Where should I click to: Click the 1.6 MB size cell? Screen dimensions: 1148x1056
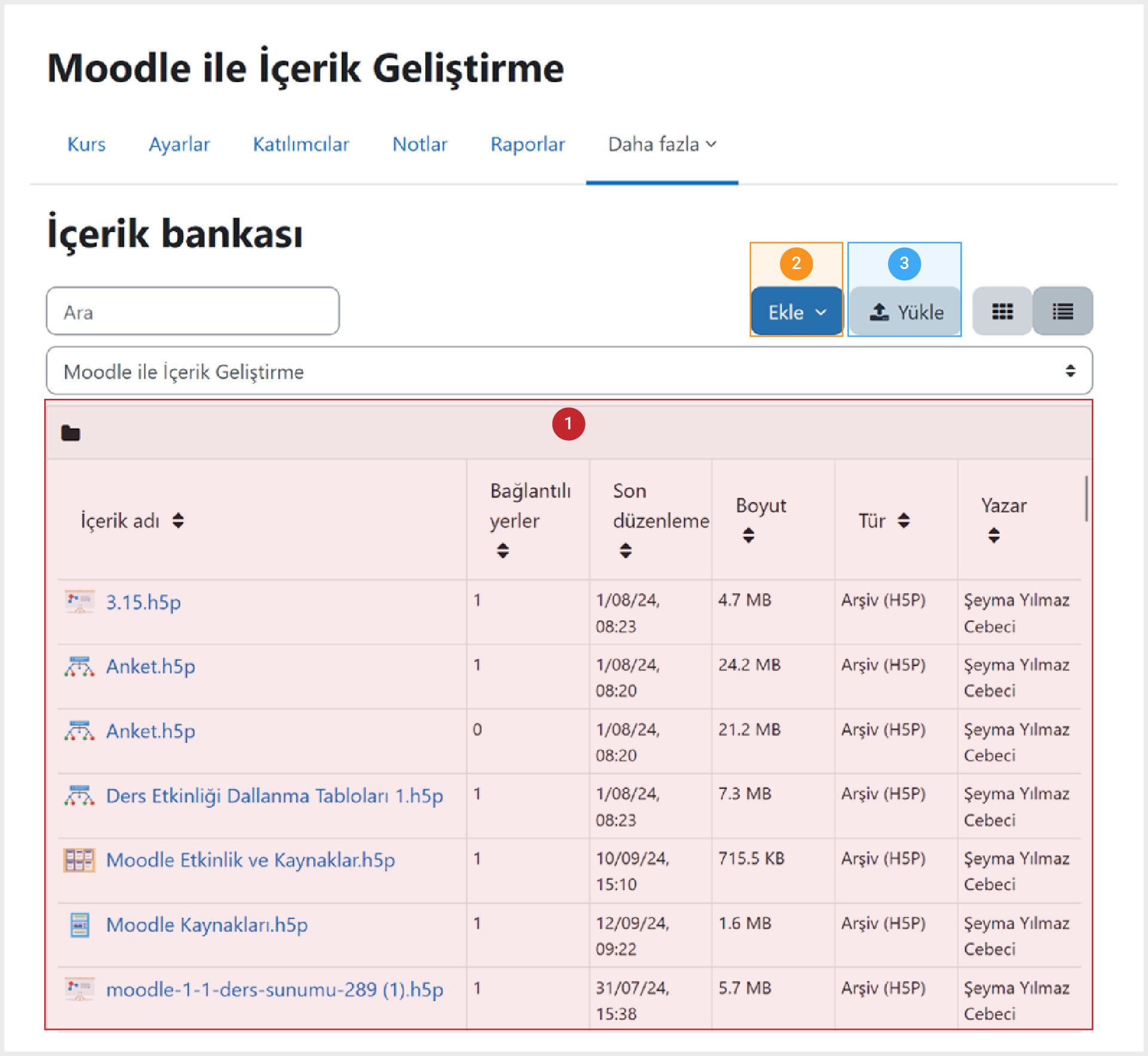tap(744, 923)
